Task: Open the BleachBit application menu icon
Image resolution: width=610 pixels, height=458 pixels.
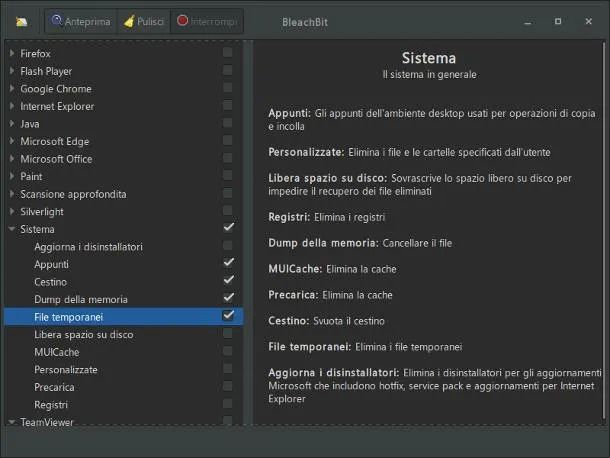Action: coord(21,21)
